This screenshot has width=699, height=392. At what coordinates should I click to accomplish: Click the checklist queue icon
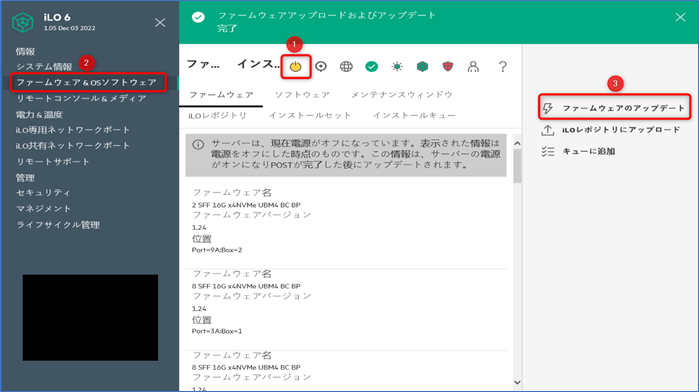[x=548, y=152]
